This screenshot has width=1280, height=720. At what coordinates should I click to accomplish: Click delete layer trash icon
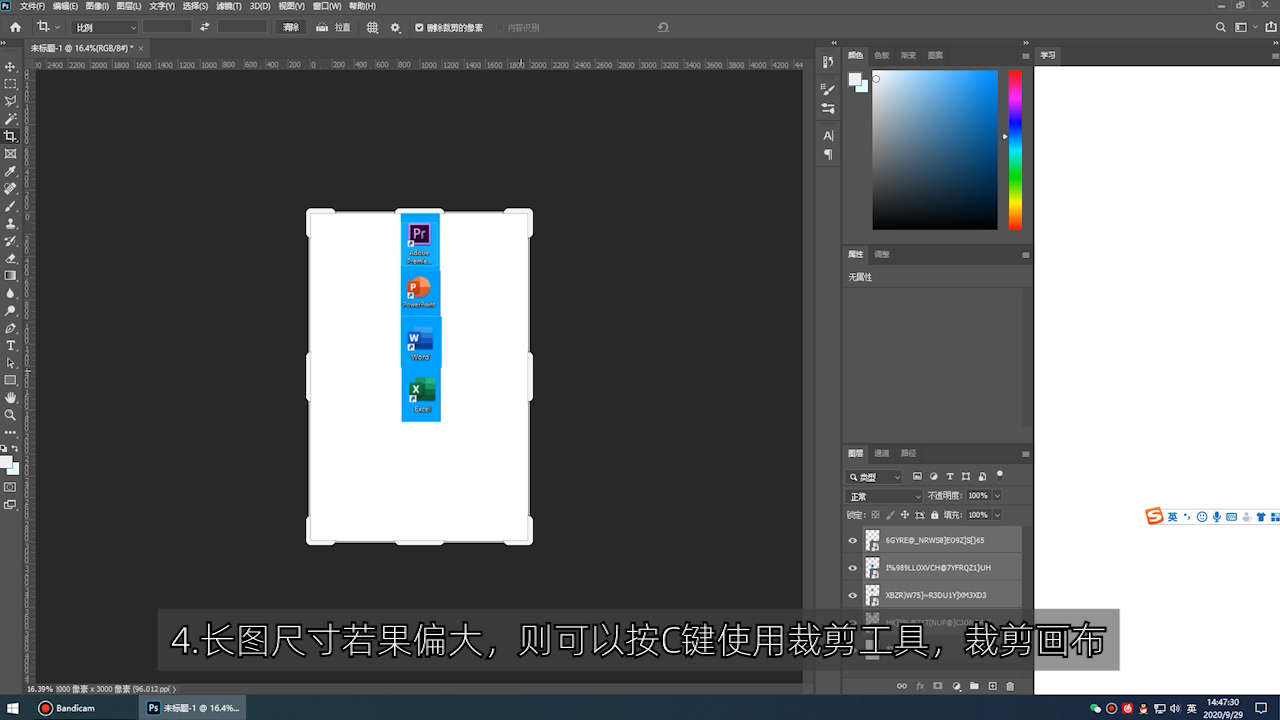[x=1010, y=686]
